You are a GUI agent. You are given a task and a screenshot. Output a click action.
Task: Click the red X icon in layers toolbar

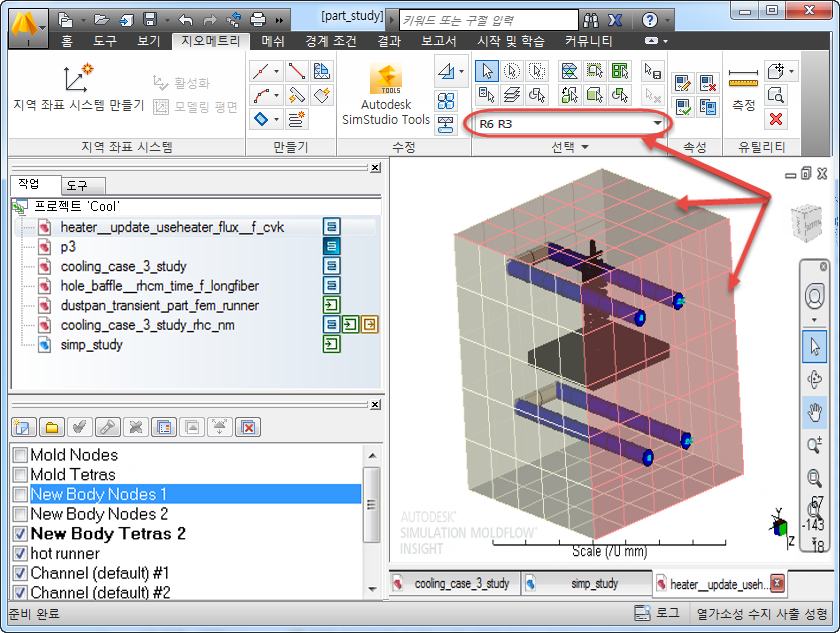click(248, 427)
